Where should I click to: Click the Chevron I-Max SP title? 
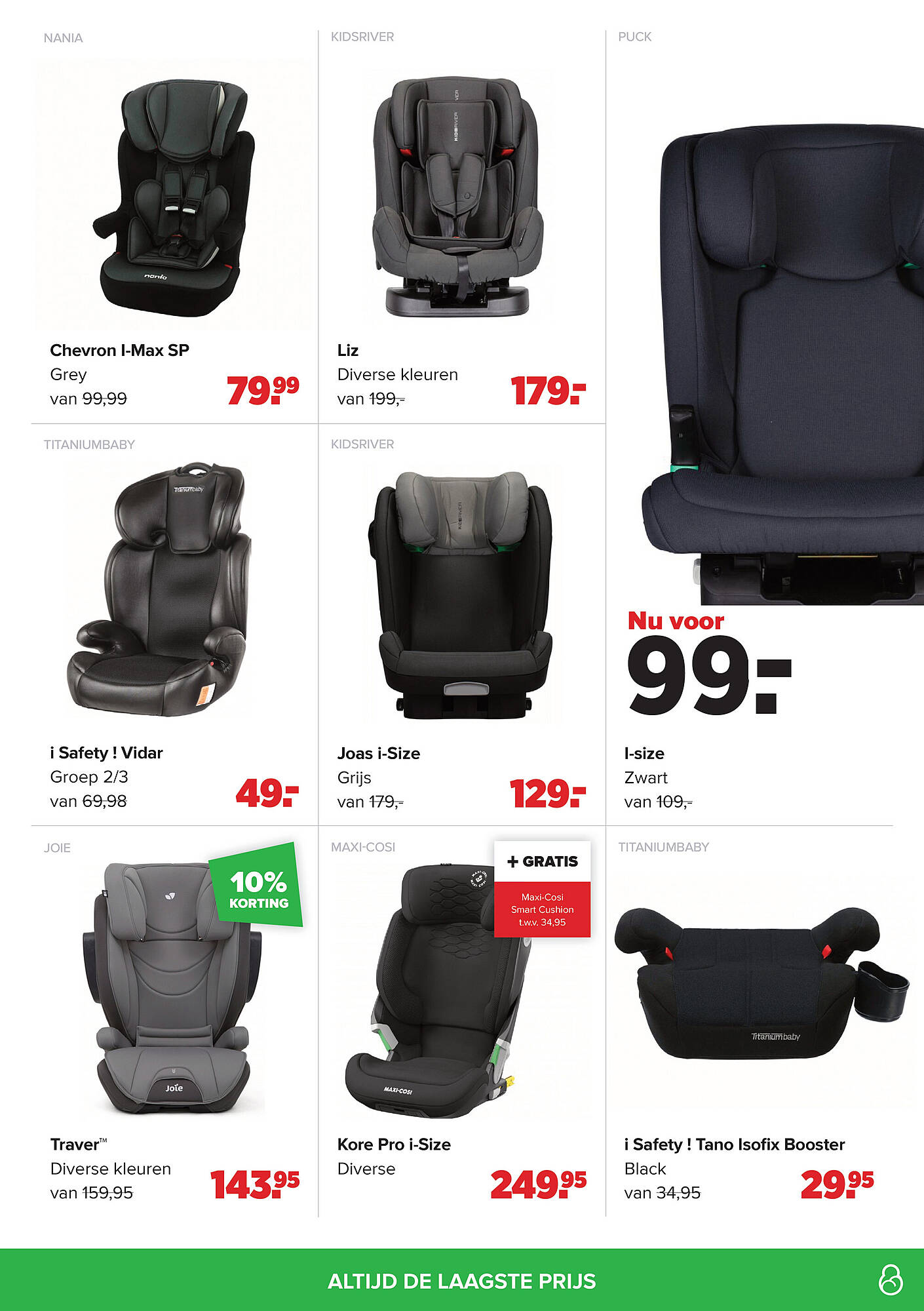119,350
